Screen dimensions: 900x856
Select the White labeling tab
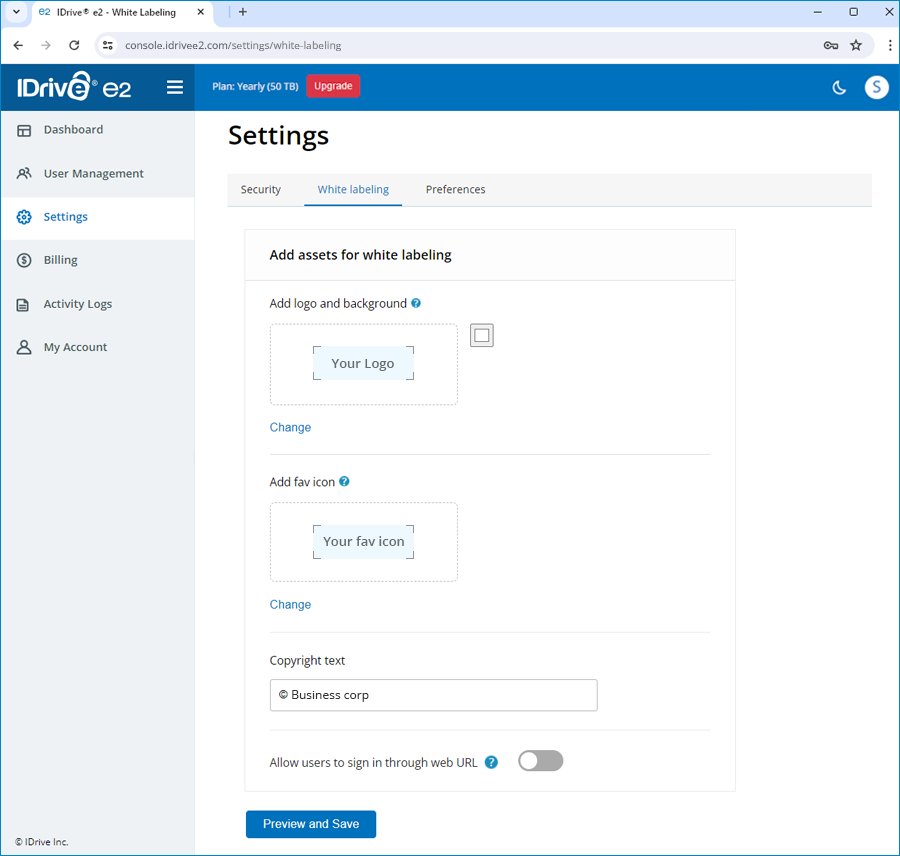tap(353, 189)
